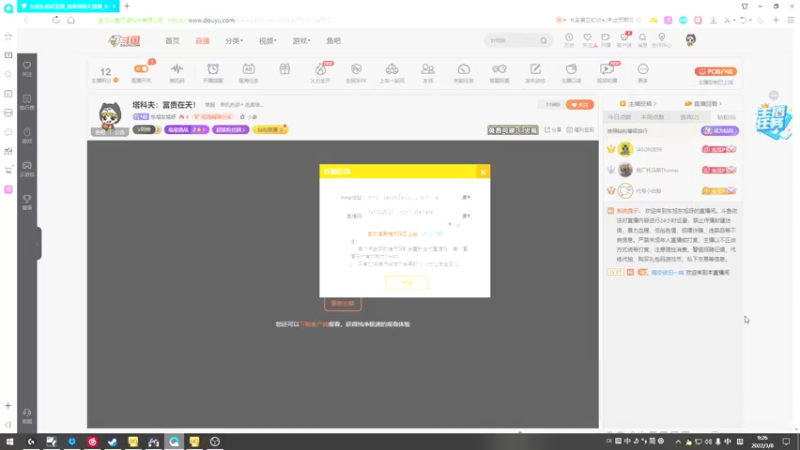
Task: Copy the stream code in dialog
Action: click(x=466, y=216)
